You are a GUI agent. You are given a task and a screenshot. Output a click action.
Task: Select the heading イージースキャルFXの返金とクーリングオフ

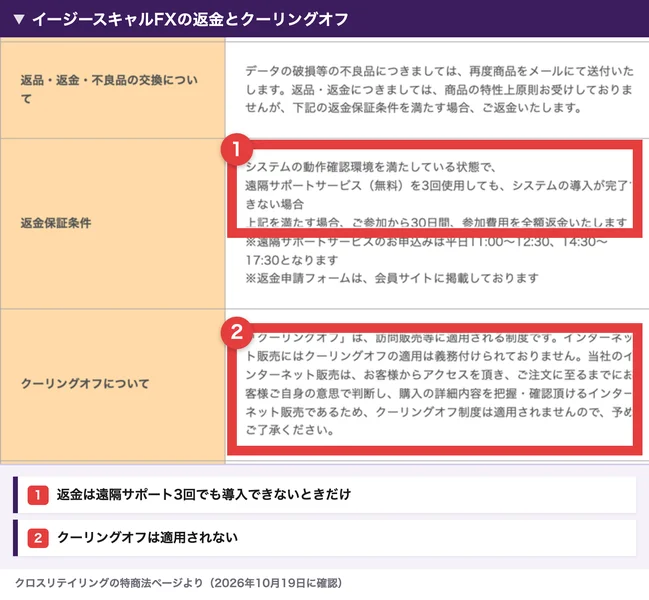(190, 19)
